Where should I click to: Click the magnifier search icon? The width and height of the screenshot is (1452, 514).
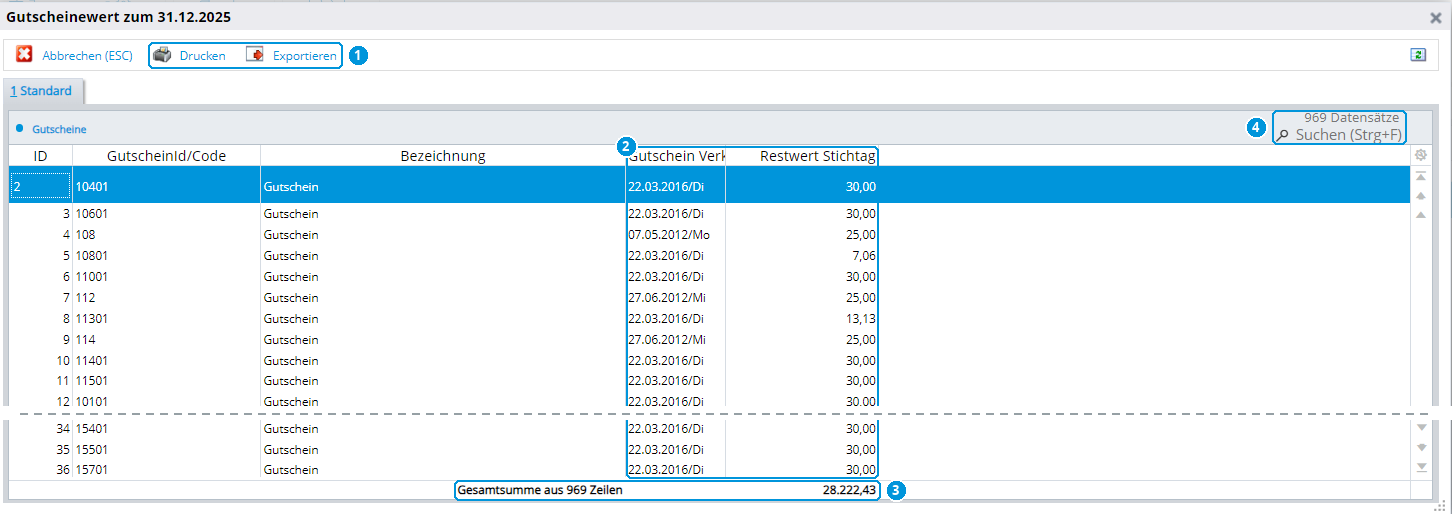tap(1283, 135)
